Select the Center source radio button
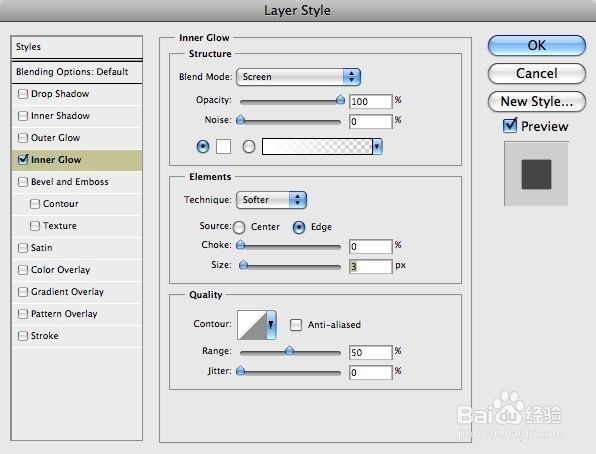The width and height of the screenshot is (596, 454). click(239, 227)
